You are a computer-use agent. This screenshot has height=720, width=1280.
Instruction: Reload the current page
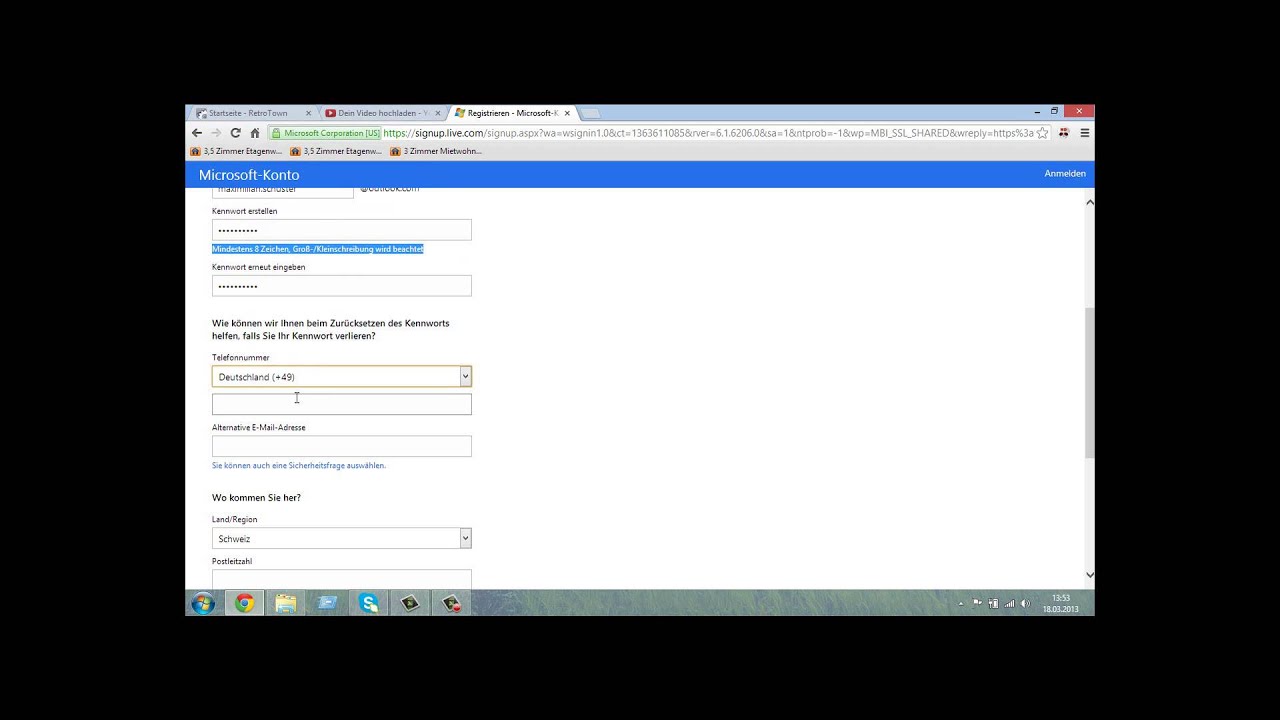[x=235, y=133]
